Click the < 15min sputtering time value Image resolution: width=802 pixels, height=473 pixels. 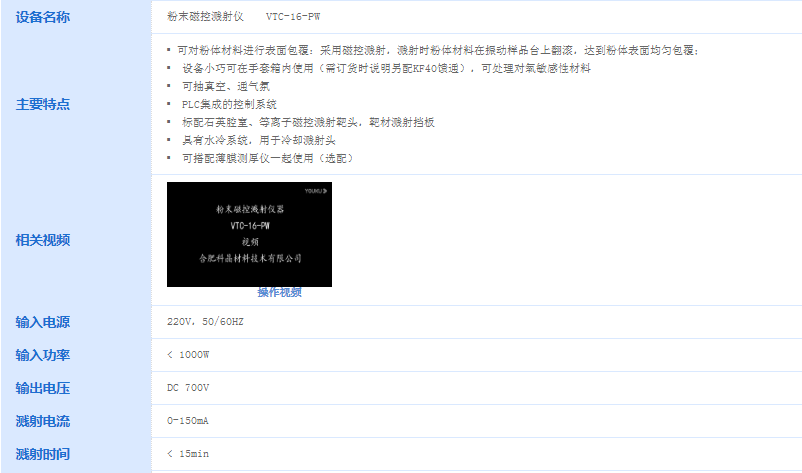coord(188,454)
